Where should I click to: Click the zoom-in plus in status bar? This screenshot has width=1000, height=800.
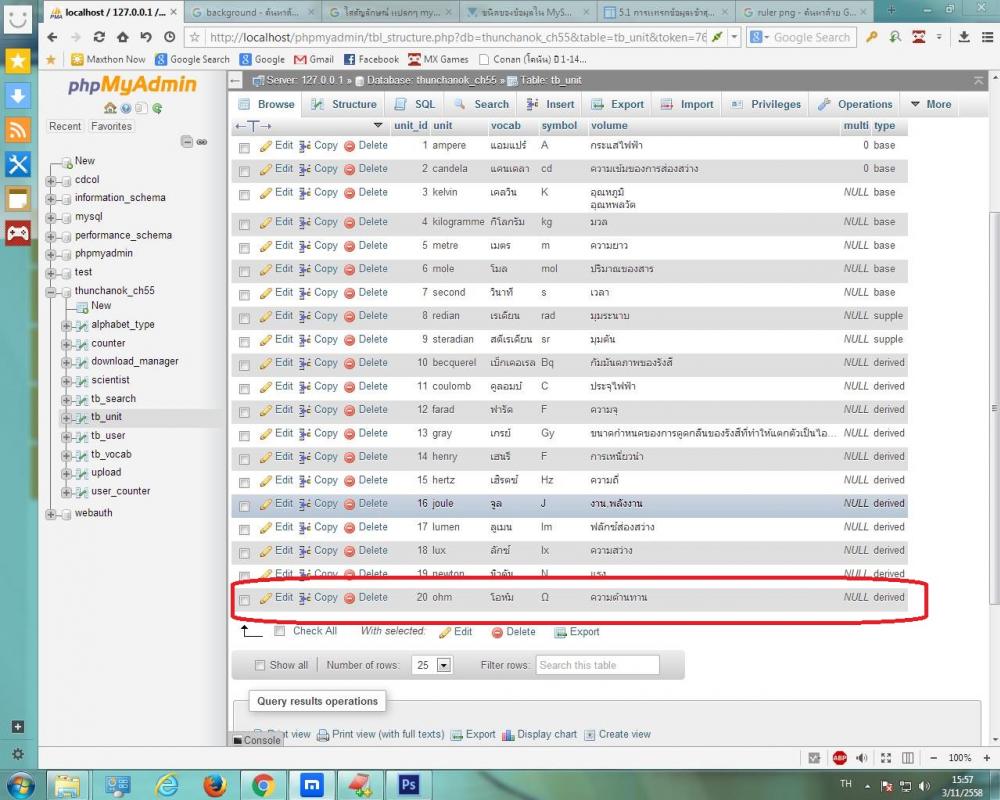pos(987,758)
